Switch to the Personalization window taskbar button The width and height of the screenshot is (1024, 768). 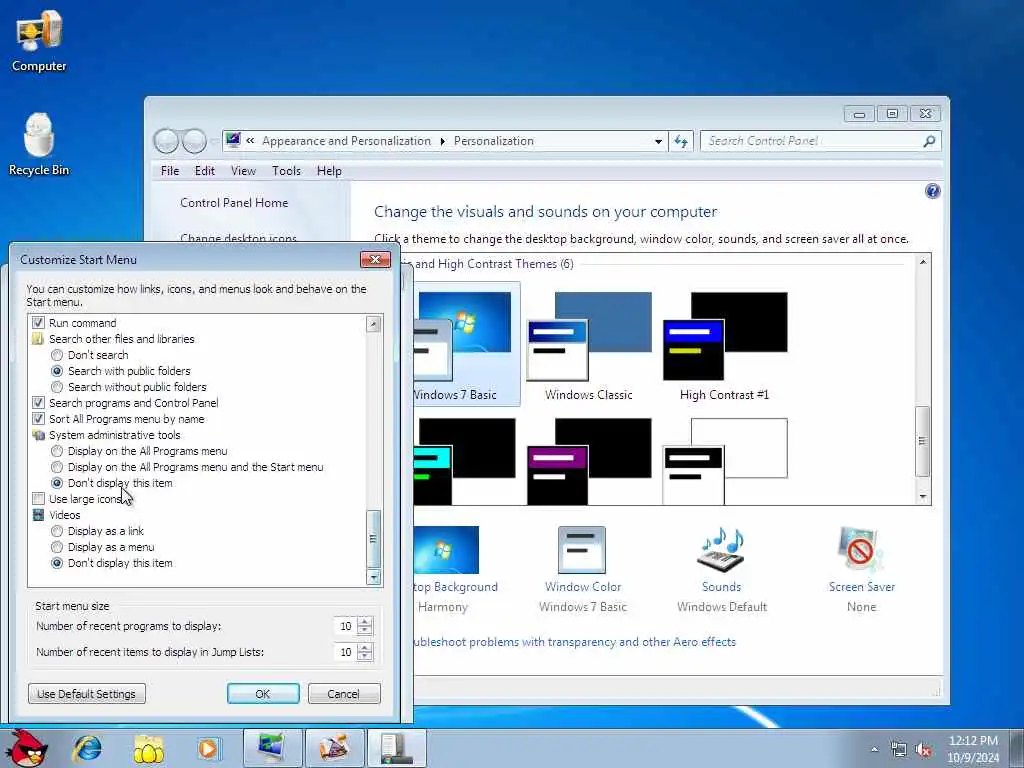tap(272, 748)
